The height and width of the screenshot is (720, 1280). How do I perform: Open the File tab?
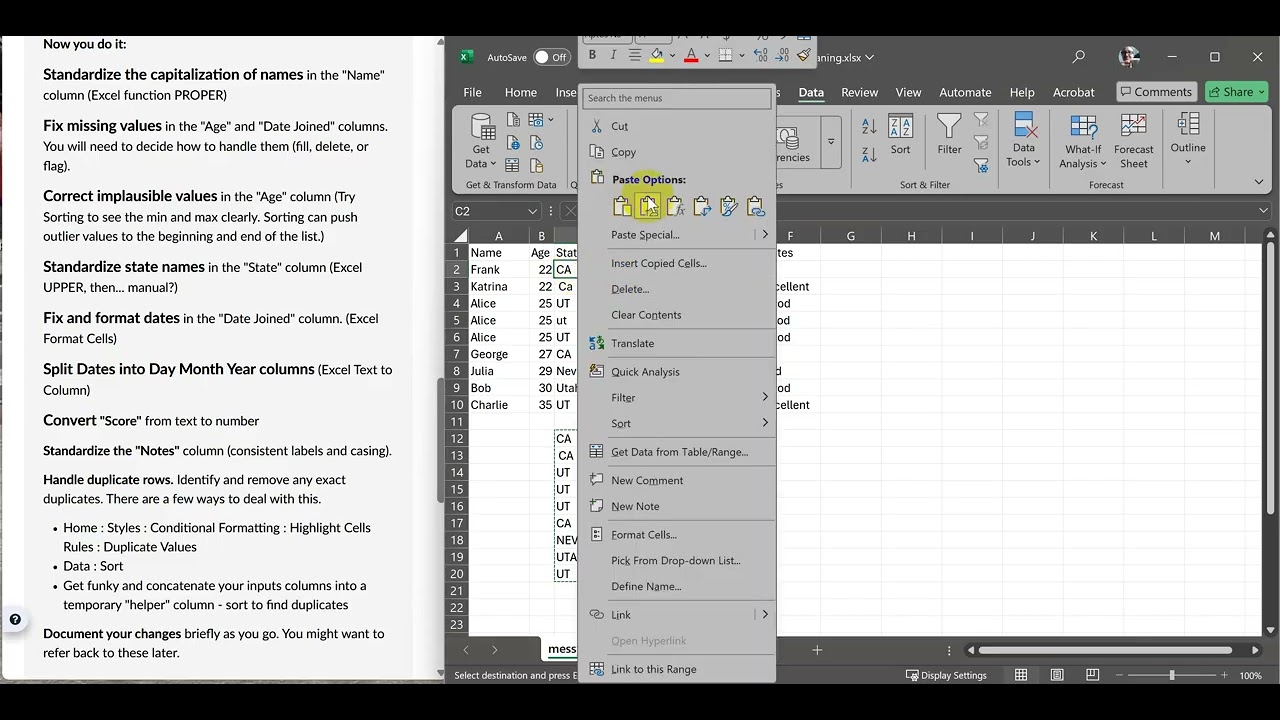pos(472,92)
